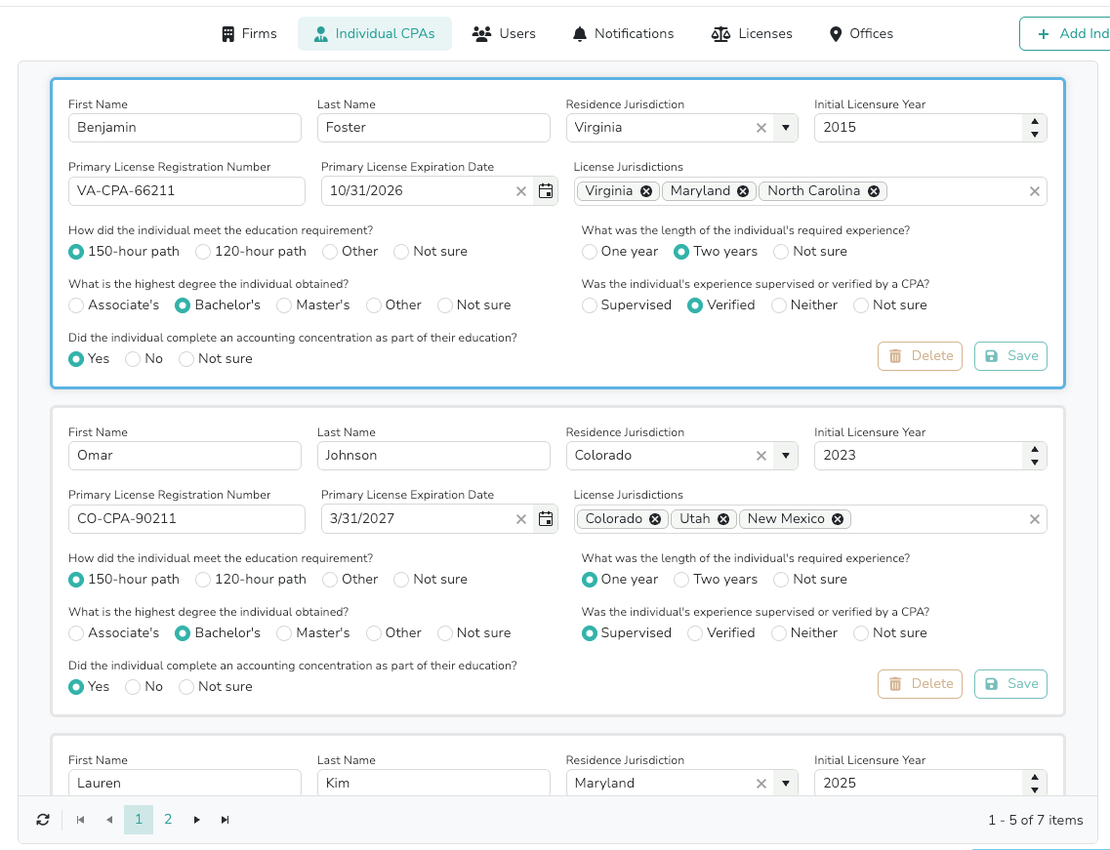Expand Lauren's Maryland residence jurisdiction dropdown

point(785,784)
